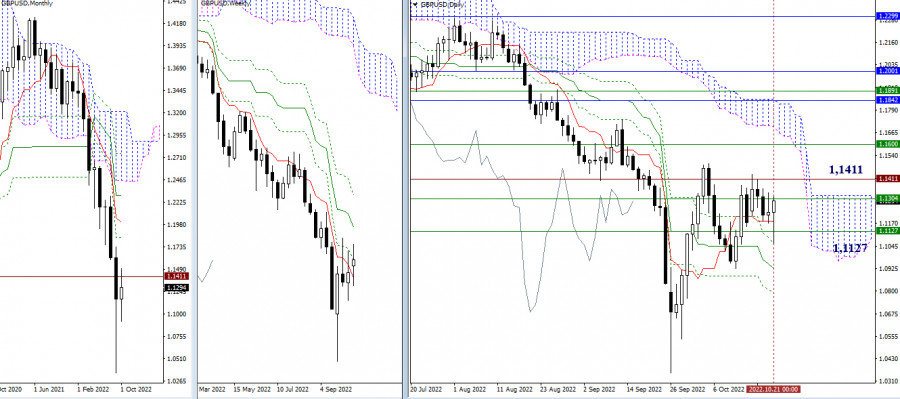The width and height of the screenshot is (900, 399).
Task: Click the 10 Jul 2022 Weekly date label
Action: (292, 389)
